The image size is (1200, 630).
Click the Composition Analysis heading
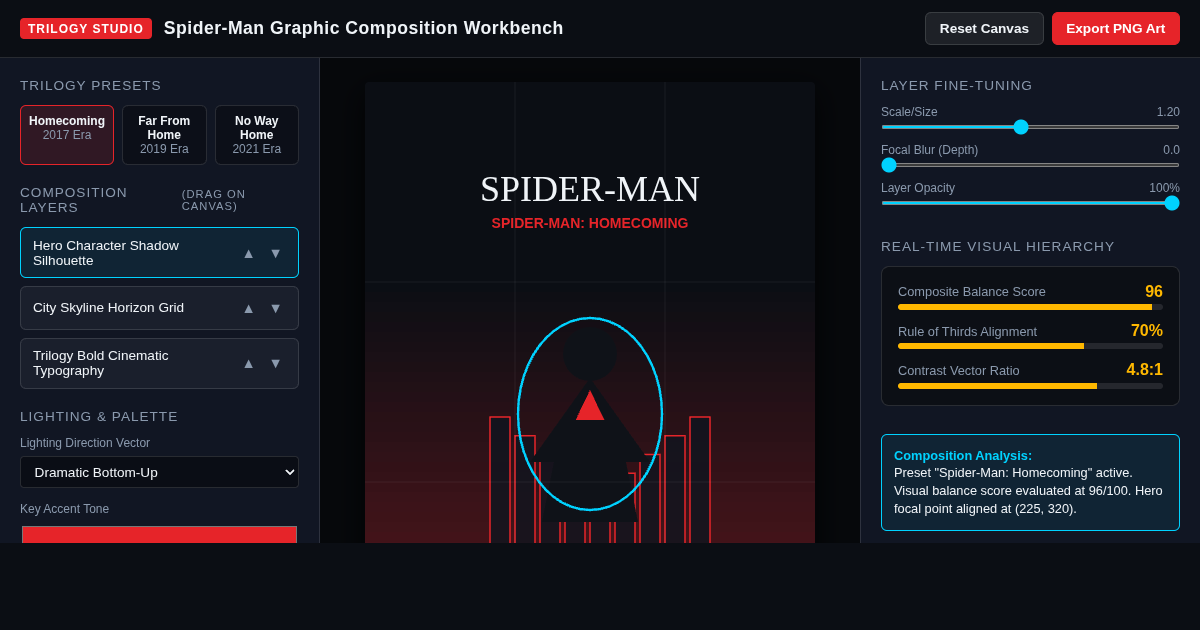[x=963, y=456]
